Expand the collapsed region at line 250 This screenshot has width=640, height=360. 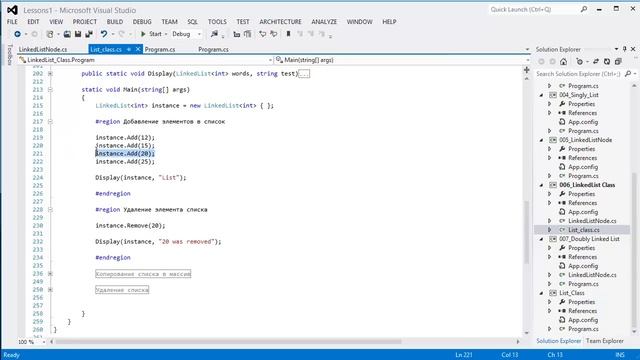(50, 290)
